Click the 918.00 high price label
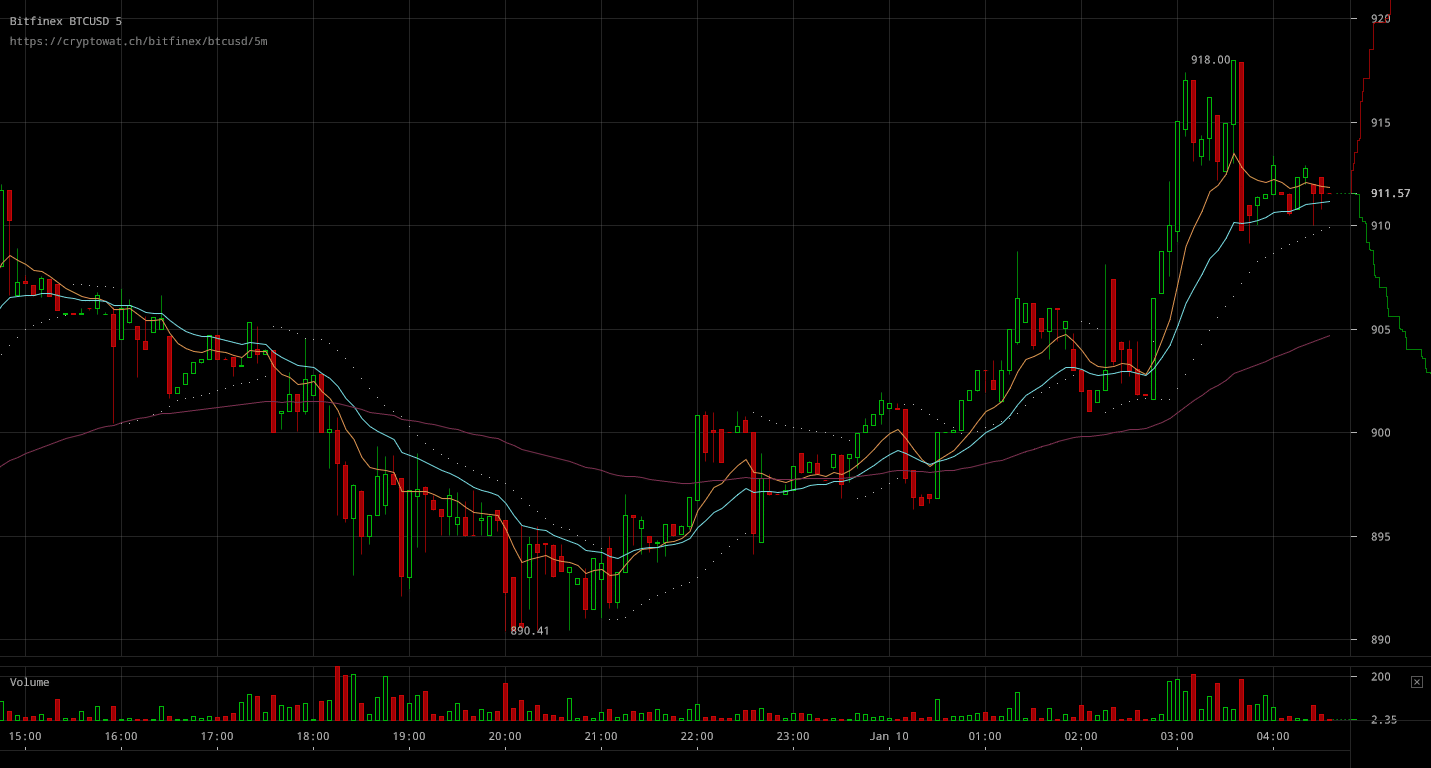1431x768 pixels. tap(1210, 60)
